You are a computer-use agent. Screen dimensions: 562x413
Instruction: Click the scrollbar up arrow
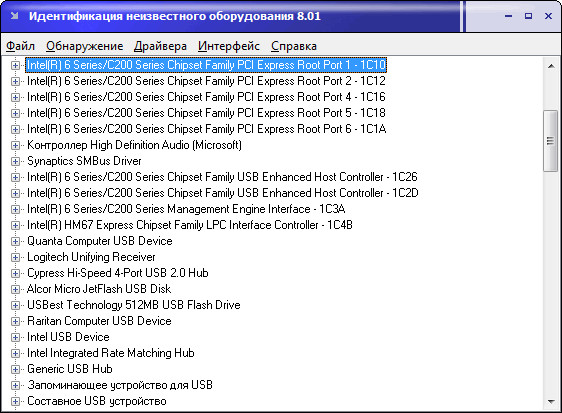point(551,66)
